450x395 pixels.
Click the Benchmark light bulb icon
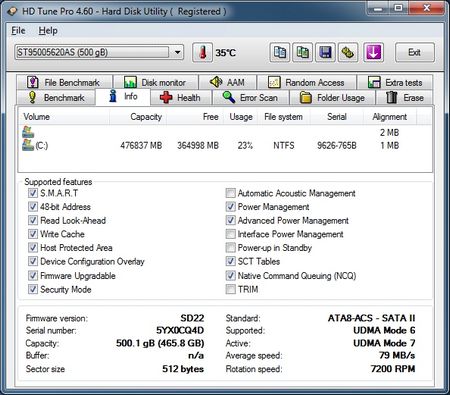coord(32,97)
